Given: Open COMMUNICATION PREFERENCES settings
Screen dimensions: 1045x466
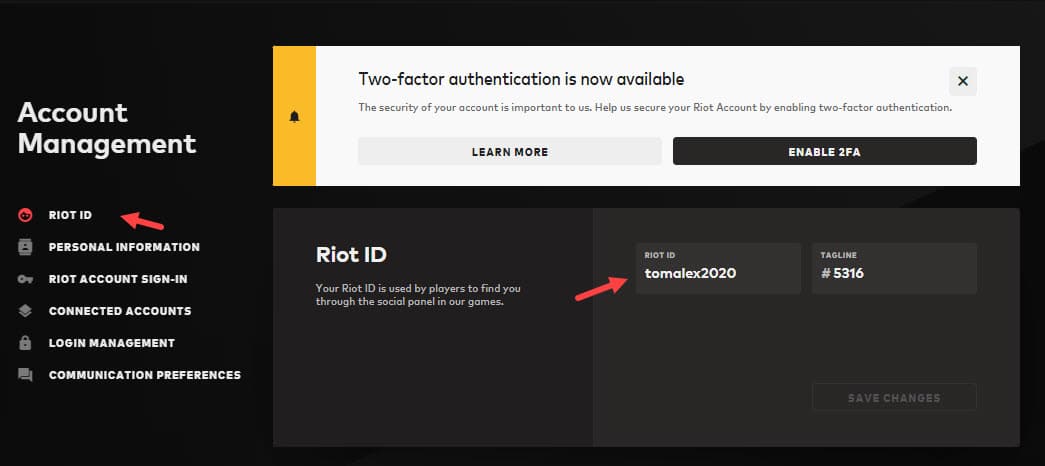Looking at the screenshot, I should click(145, 375).
